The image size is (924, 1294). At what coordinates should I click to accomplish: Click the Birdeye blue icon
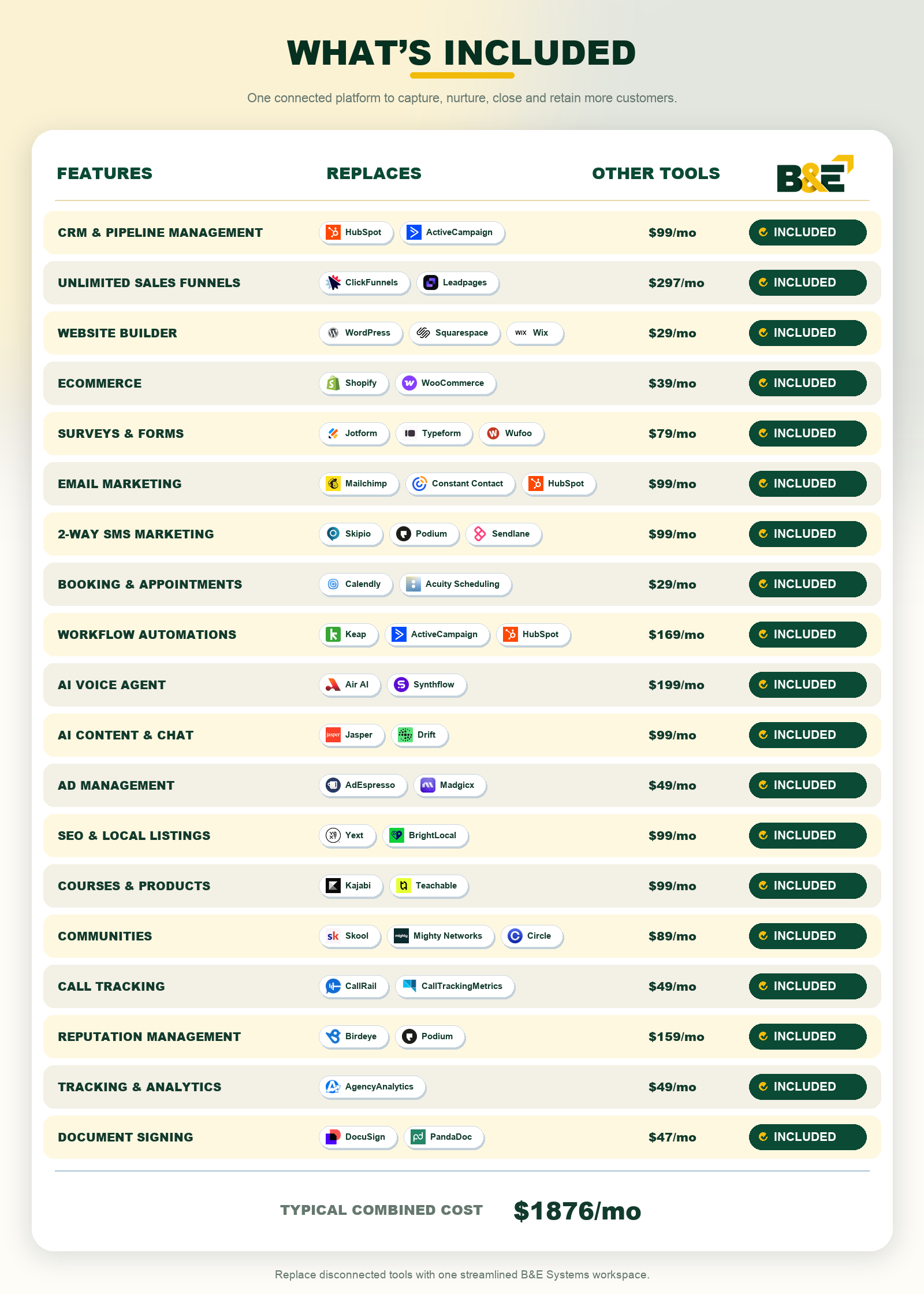(333, 1036)
